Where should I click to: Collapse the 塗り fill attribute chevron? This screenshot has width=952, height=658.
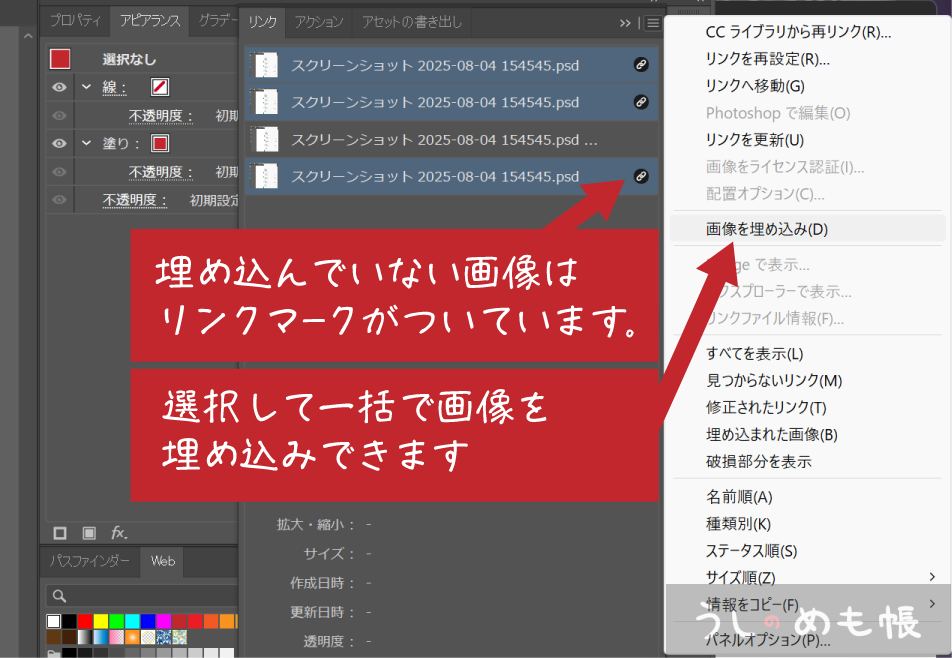point(86,143)
